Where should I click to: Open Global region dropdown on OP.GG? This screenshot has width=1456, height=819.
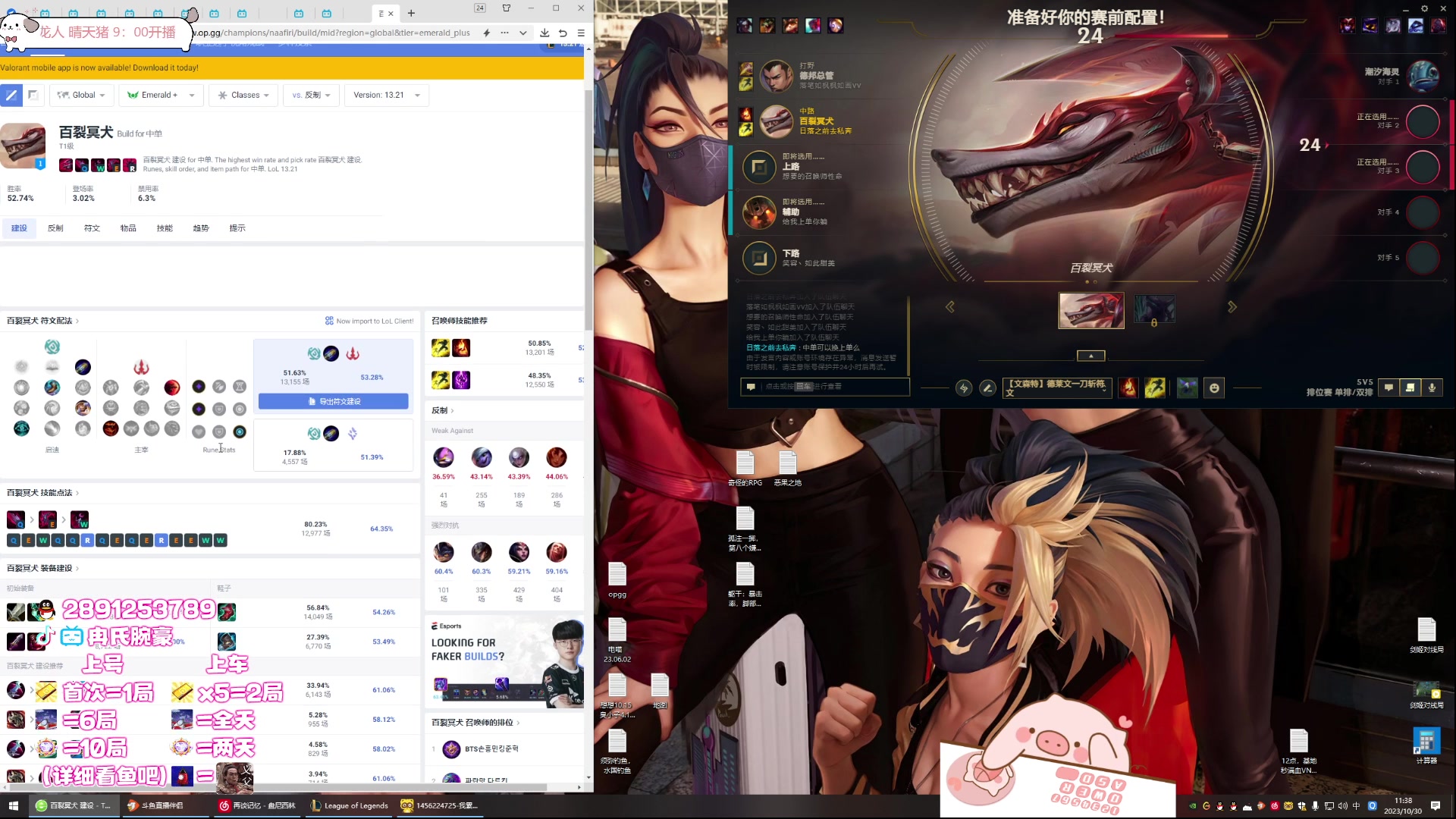click(x=82, y=96)
